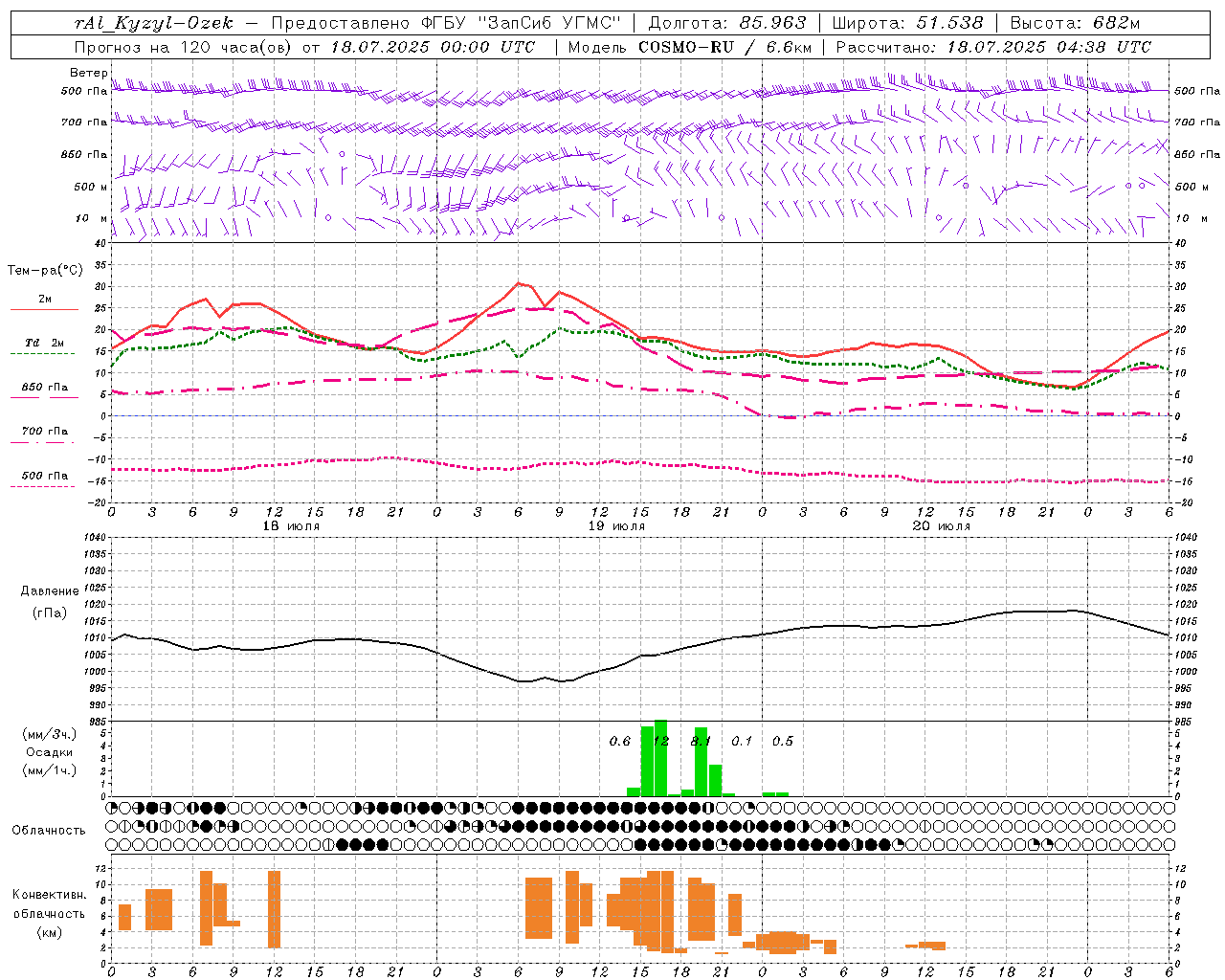Image resolution: width=1225 pixels, height=980 pixels.
Task: Select the Осадки precipitation panel label
Action: pos(49,752)
